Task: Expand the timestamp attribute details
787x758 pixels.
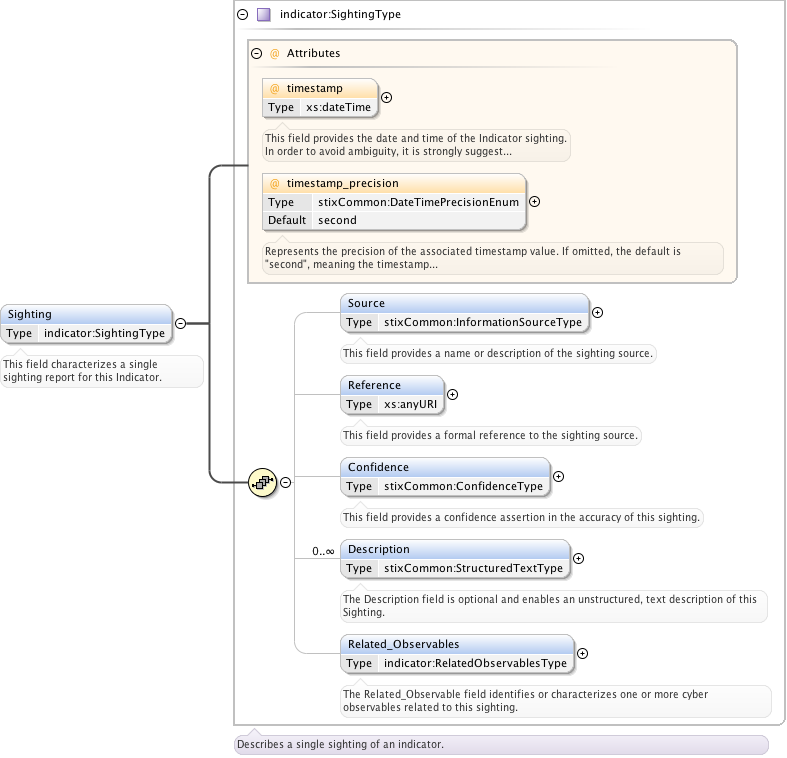Action: [387, 98]
